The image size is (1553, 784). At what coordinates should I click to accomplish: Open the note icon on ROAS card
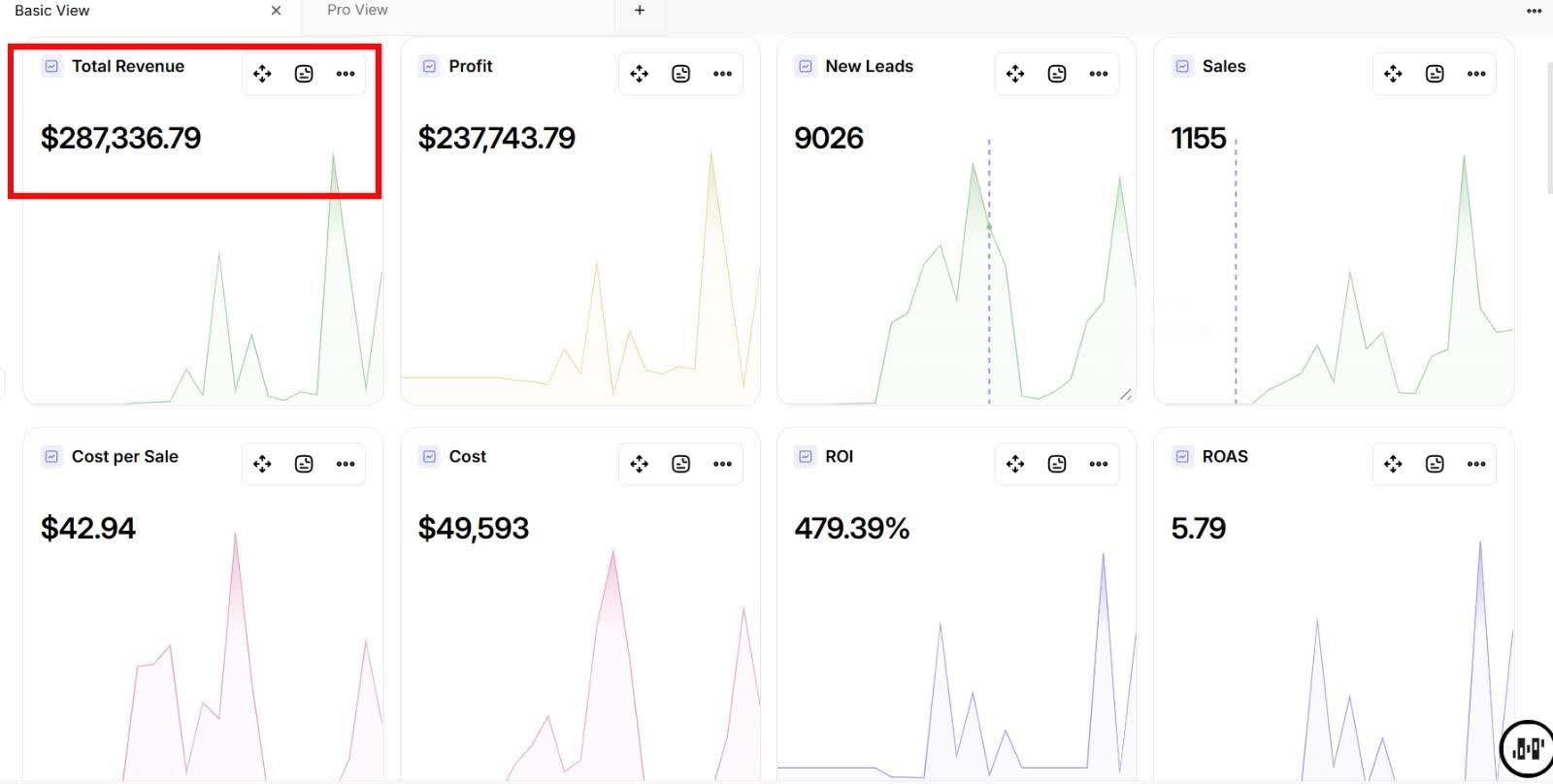[1435, 464]
